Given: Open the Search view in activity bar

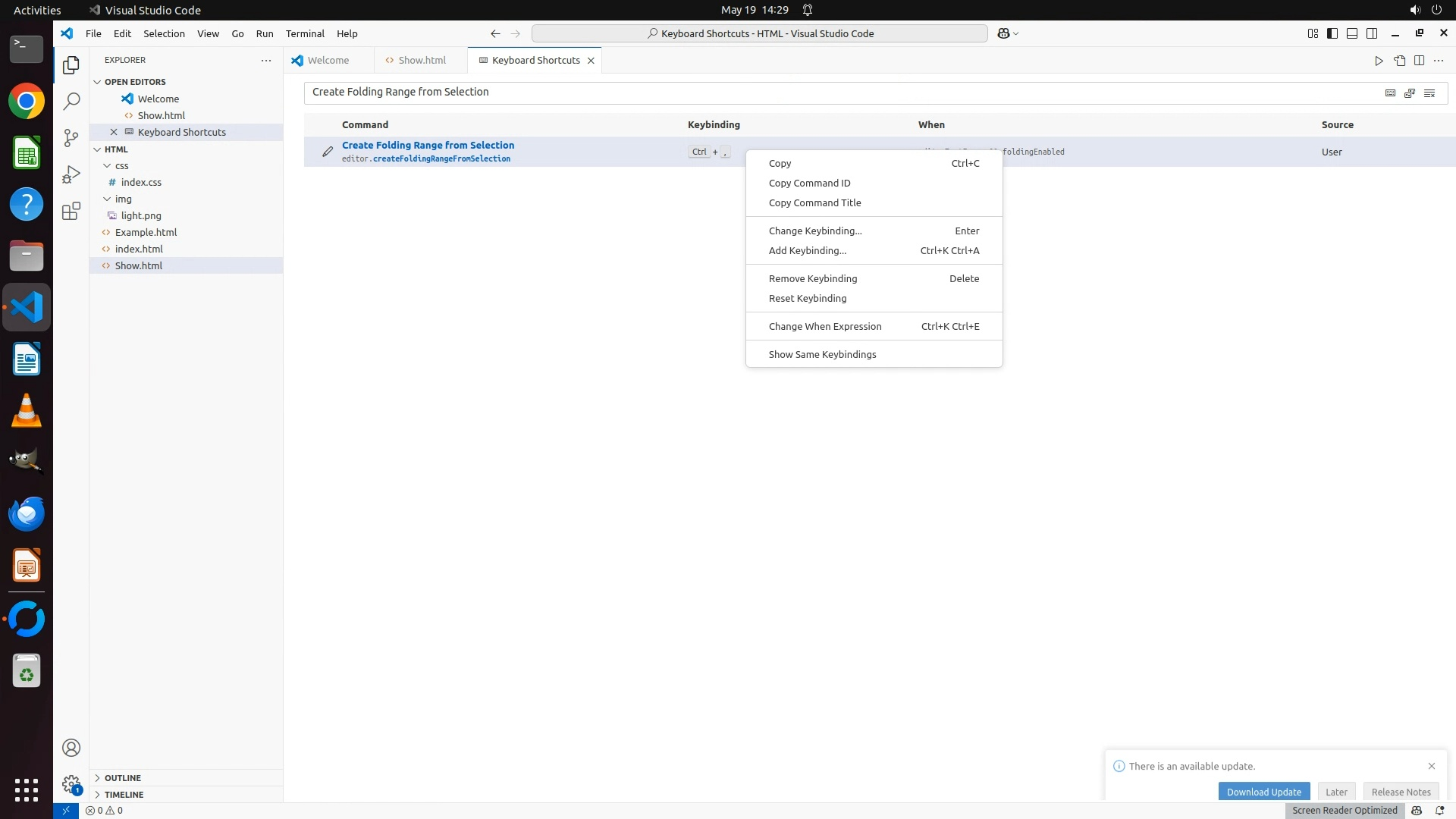Looking at the screenshot, I should tap(71, 101).
